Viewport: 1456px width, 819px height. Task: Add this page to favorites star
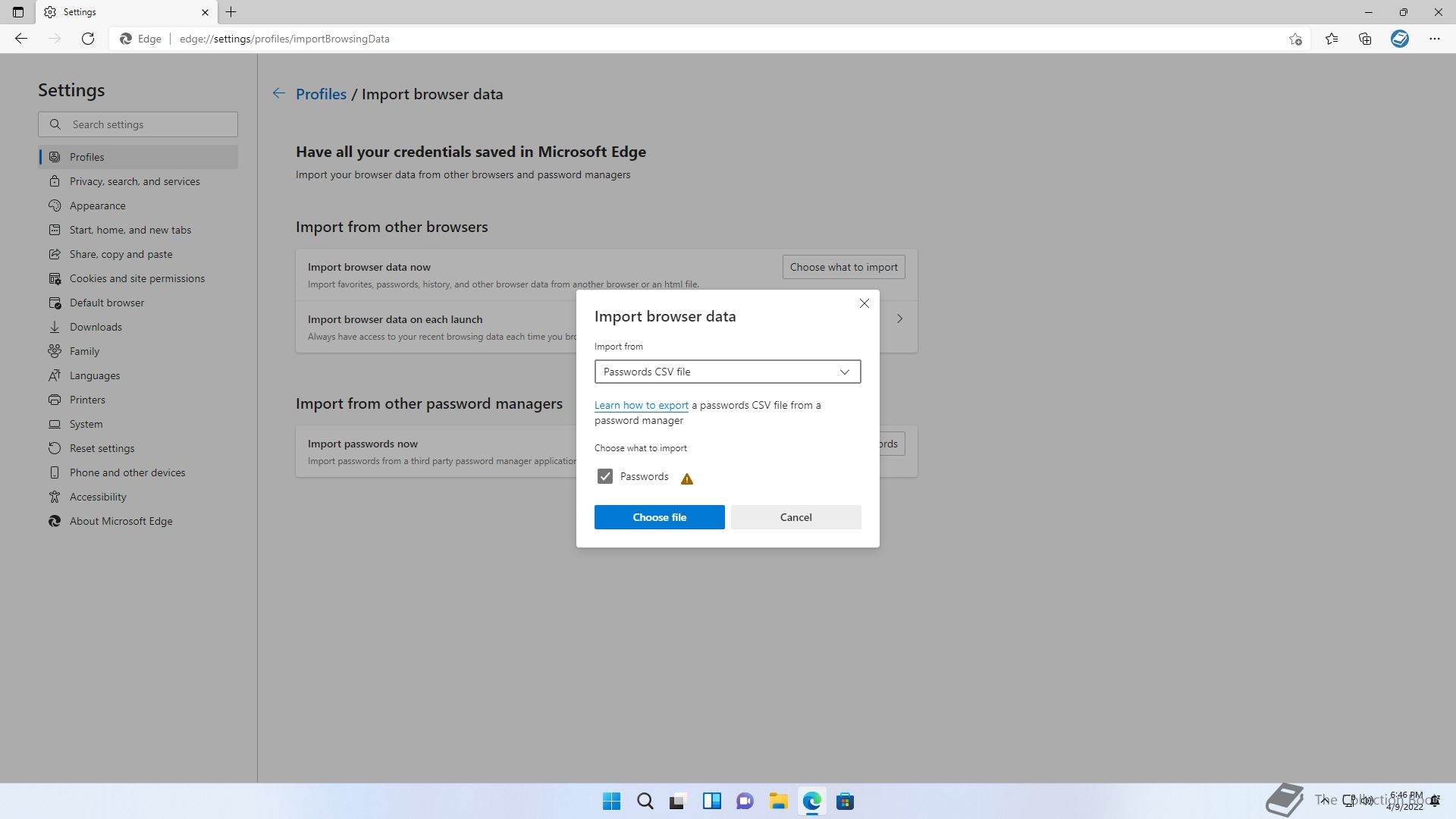coord(1295,39)
